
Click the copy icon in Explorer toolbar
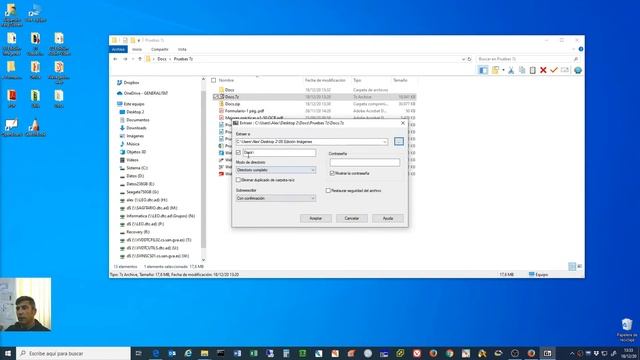point(522,70)
